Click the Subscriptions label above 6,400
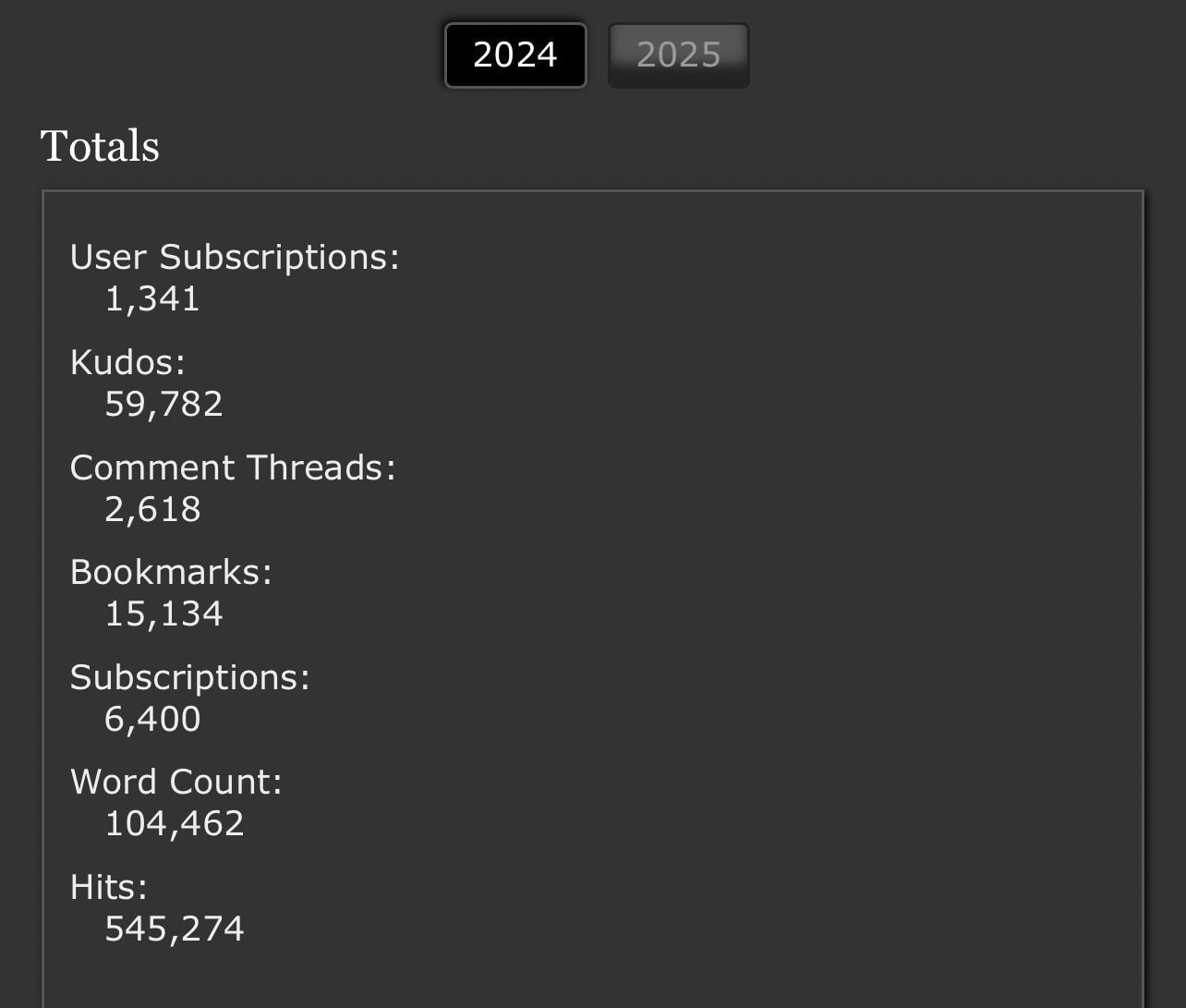Image resolution: width=1186 pixels, height=1008 pixels. [x=190, y=678]
